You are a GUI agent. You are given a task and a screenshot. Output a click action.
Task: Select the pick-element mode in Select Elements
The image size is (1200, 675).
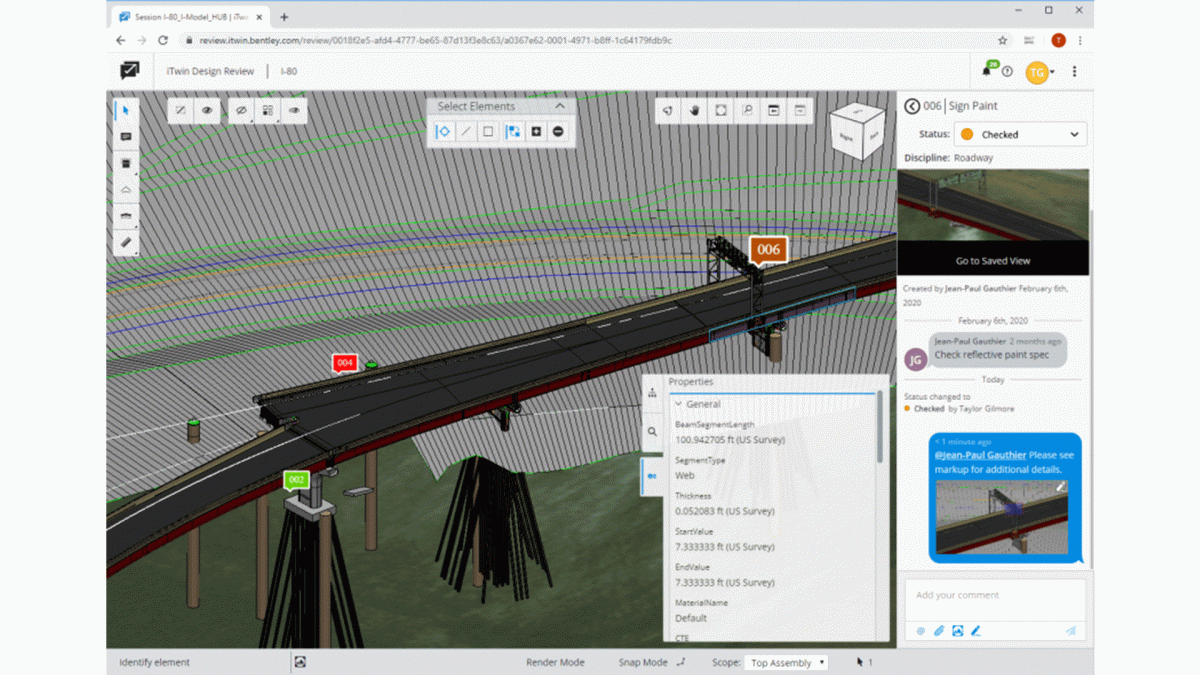443,132
